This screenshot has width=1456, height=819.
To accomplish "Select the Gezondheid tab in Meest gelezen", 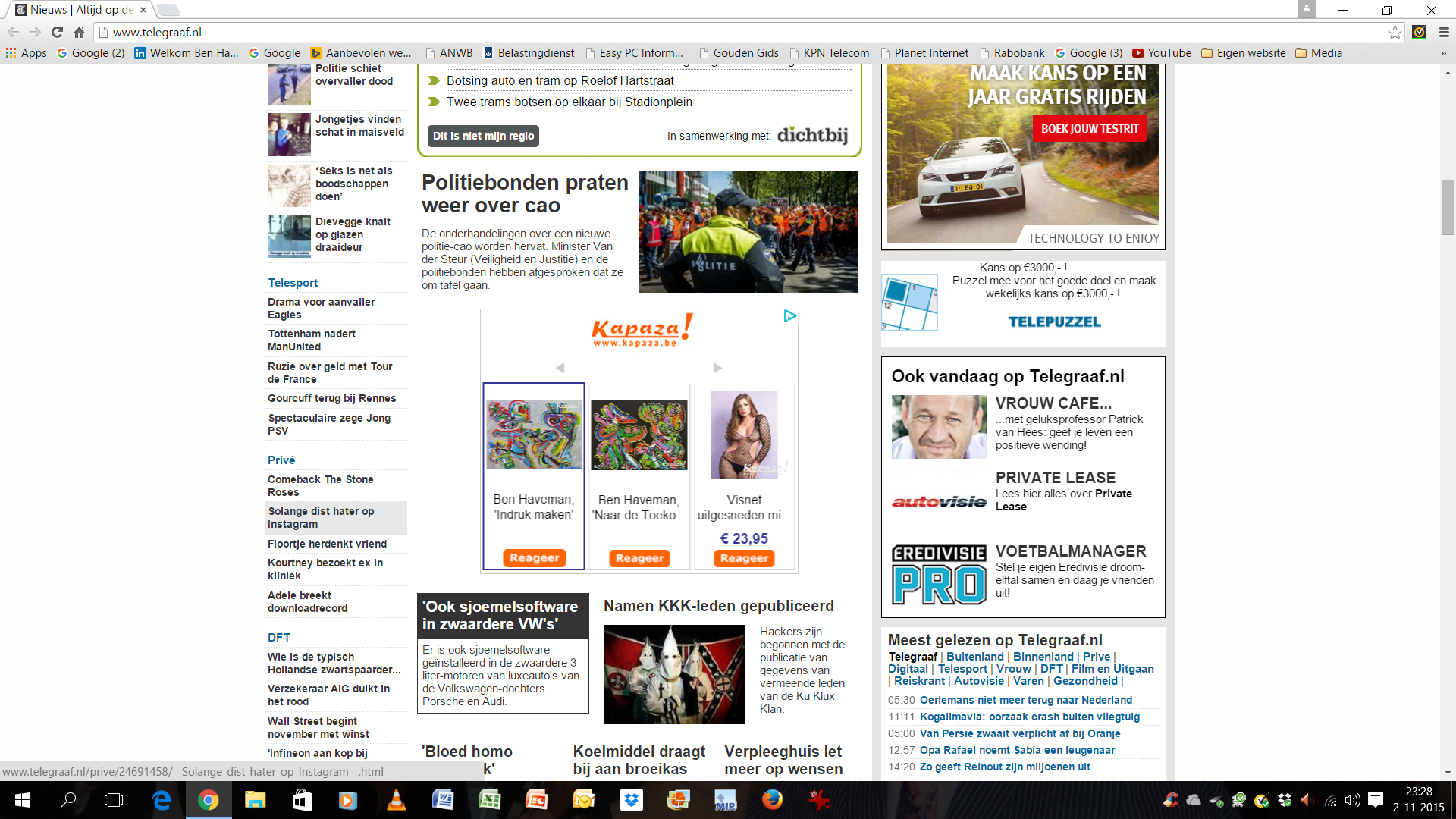I will pos(1085,681).
